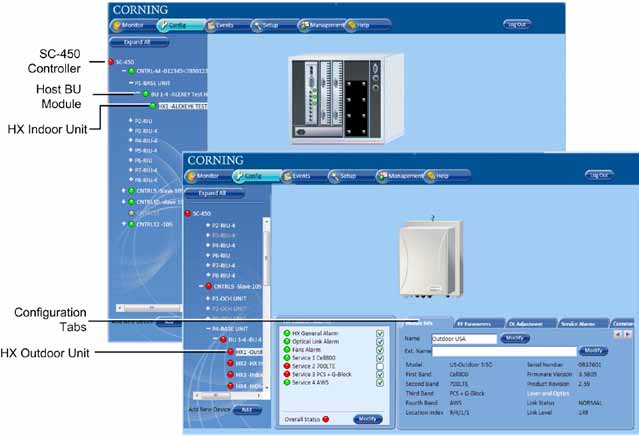Toggle HX General Alarm checkbox
The image size is (639, 436).
(x=380, y=334)
